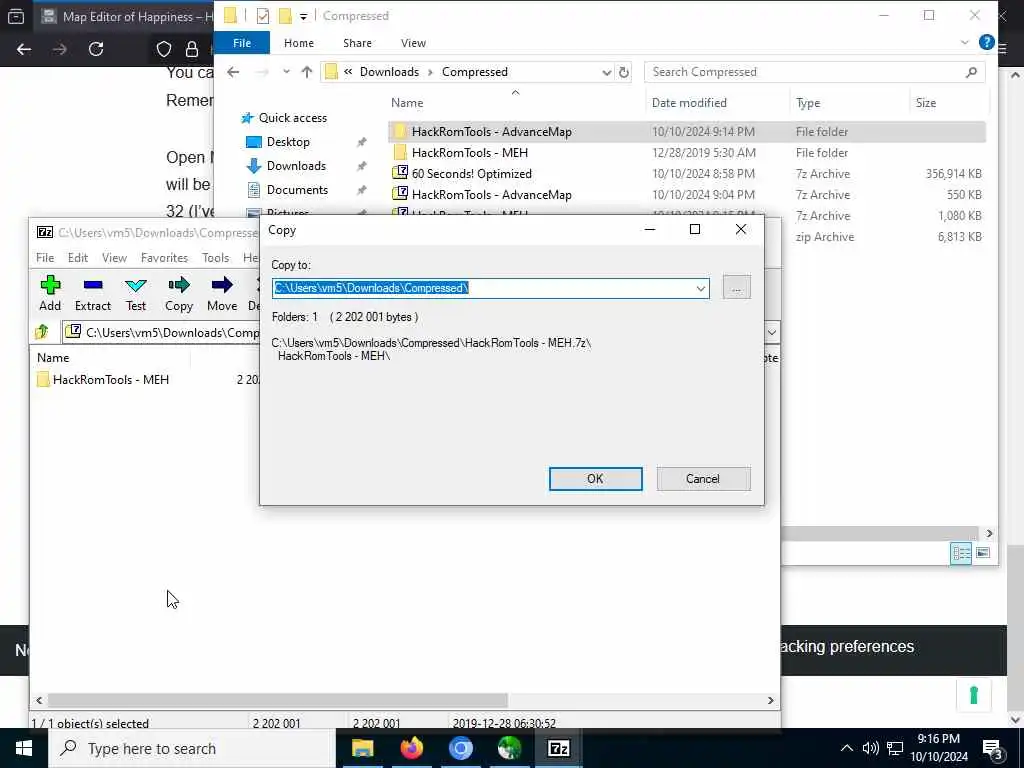Image resolution: width=1024 pixels, height=768 pixels.
Task: Click the browser padlock site info icon
Action: 192,49
